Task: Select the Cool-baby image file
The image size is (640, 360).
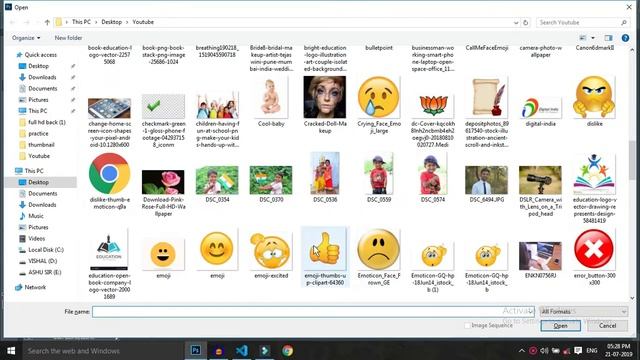Action: (x=271, y=102)
